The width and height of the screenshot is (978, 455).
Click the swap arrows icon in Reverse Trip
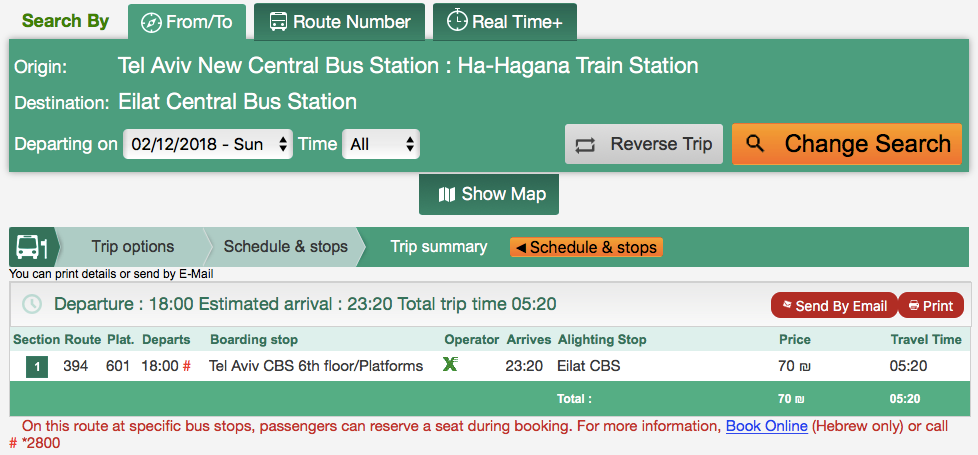click(585, 145)
